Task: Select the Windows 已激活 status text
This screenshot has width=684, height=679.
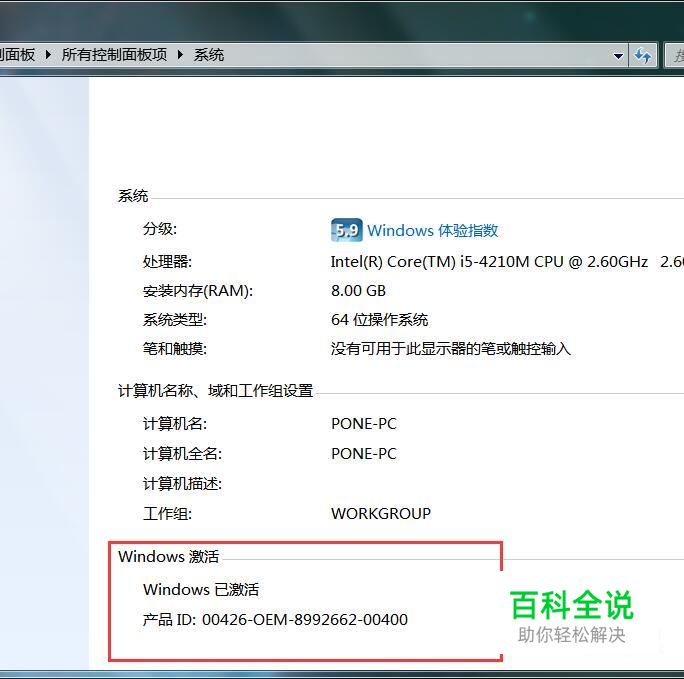Action: pos(201,590)
